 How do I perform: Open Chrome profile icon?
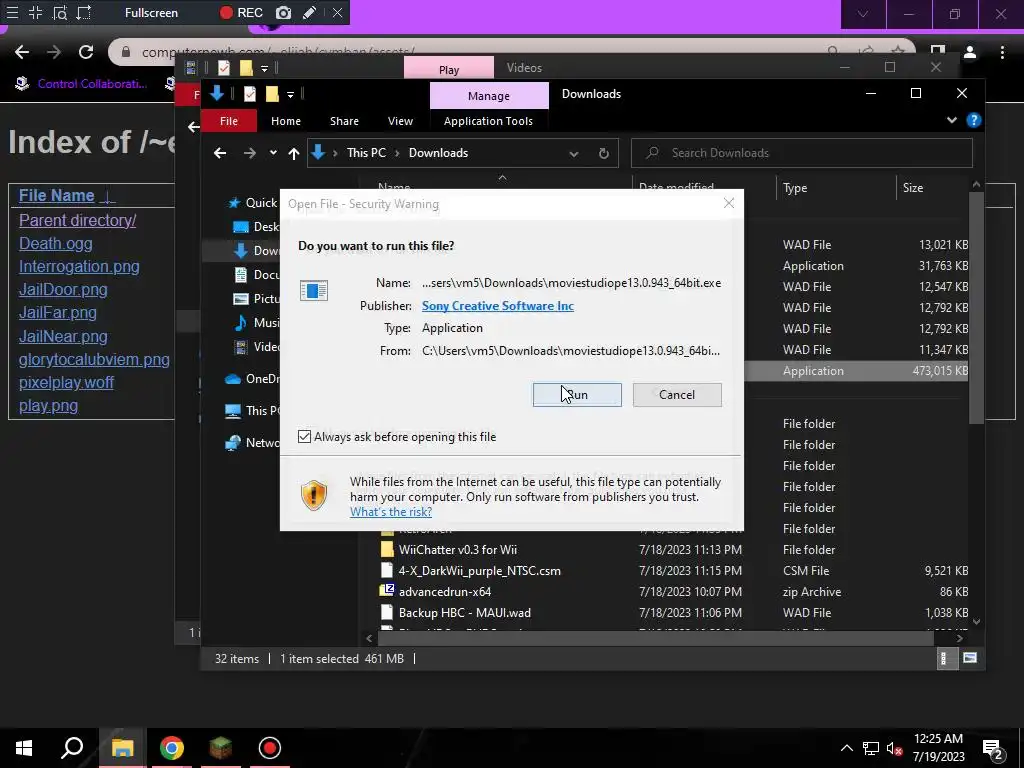coord(970,52)
